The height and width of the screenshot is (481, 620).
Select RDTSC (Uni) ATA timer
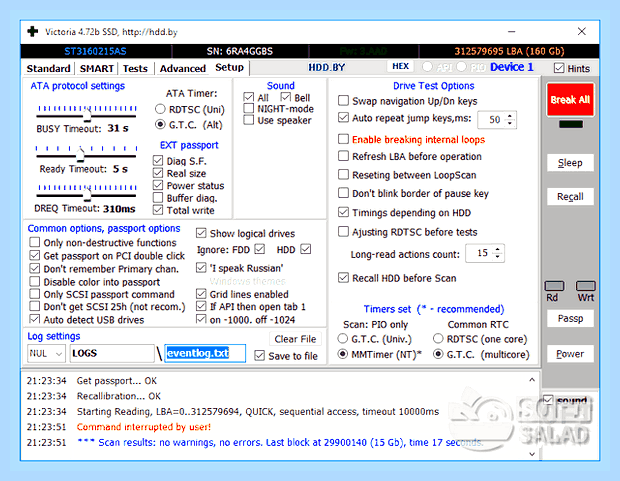[x=160, y=109]
